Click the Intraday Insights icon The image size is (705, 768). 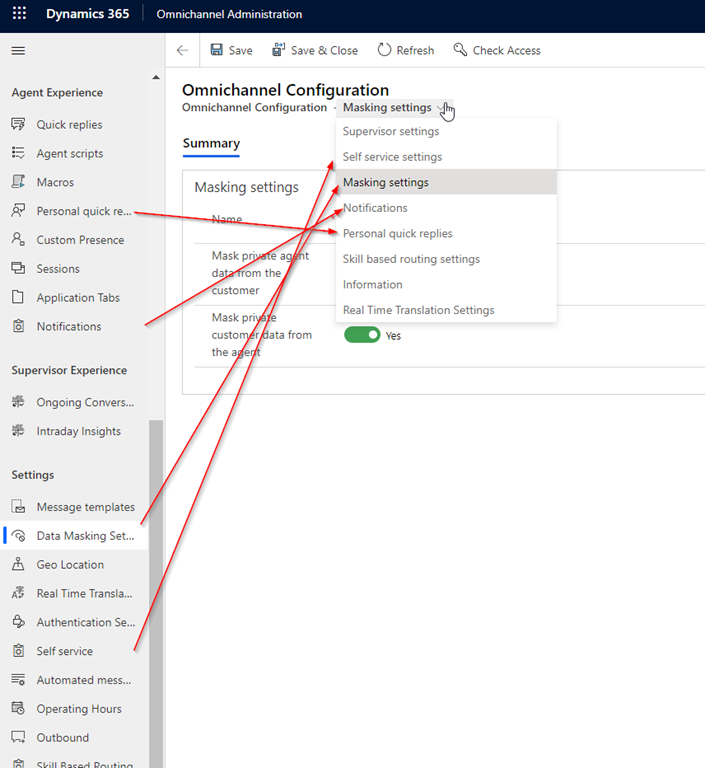(x=18, y=431)
